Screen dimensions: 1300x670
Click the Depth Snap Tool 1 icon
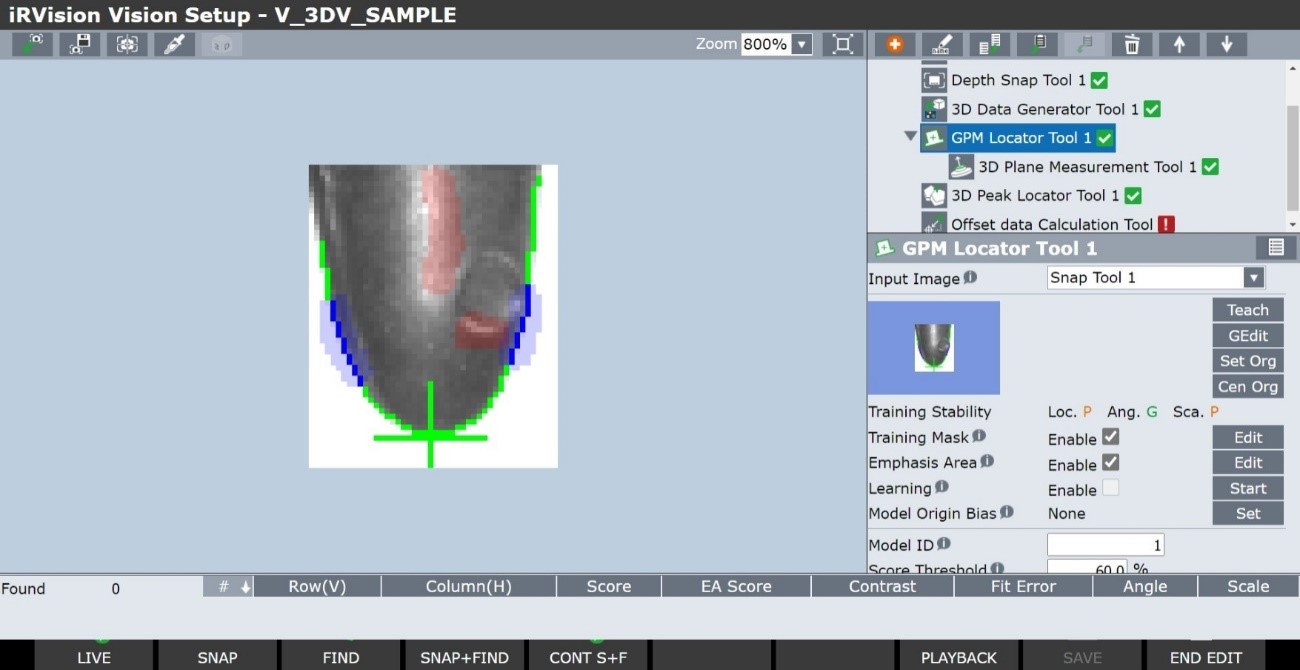click(x=934, y=80)
